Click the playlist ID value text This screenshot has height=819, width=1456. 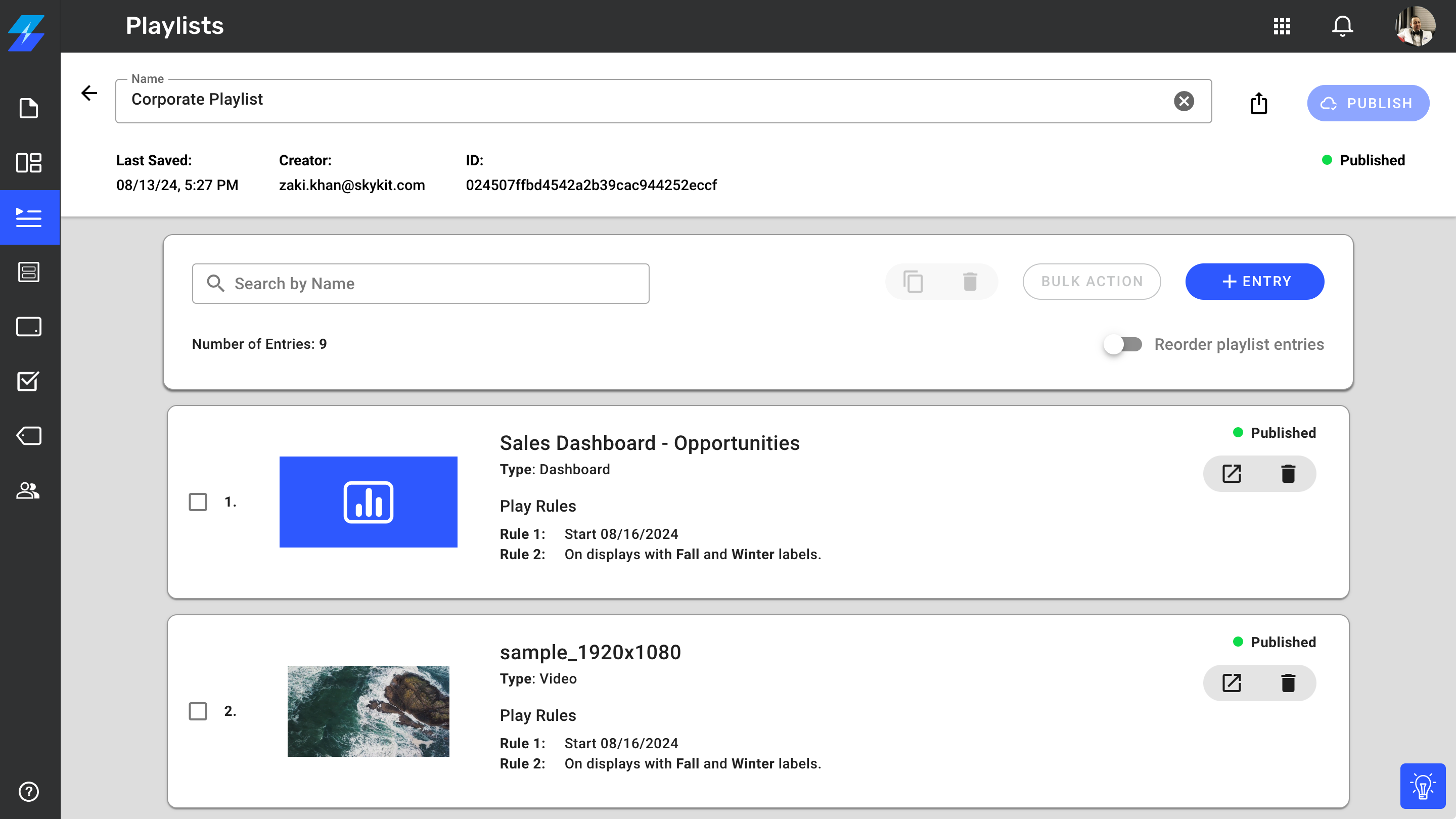coord(591,186)
